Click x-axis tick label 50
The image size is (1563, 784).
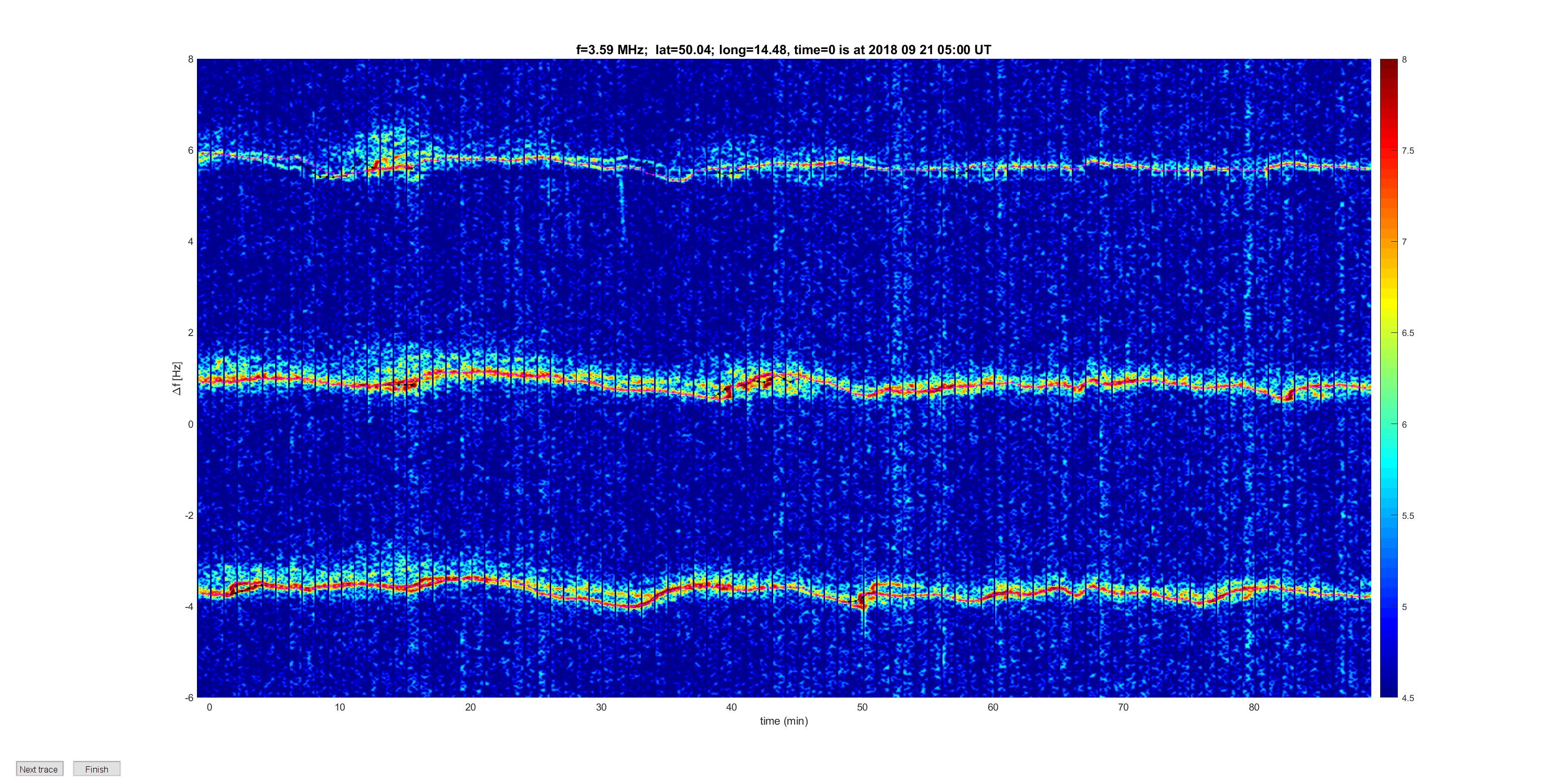pyautogui.click(x=862, y=707)
